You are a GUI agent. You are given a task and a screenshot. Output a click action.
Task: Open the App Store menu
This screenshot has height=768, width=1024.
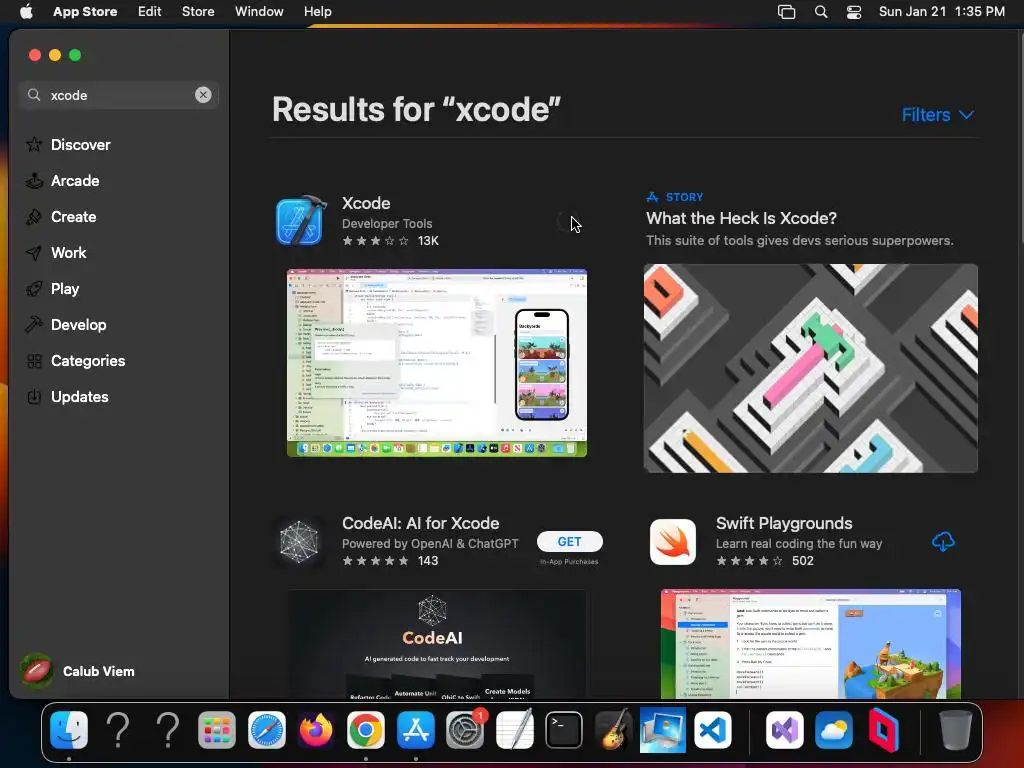[85, 12]
